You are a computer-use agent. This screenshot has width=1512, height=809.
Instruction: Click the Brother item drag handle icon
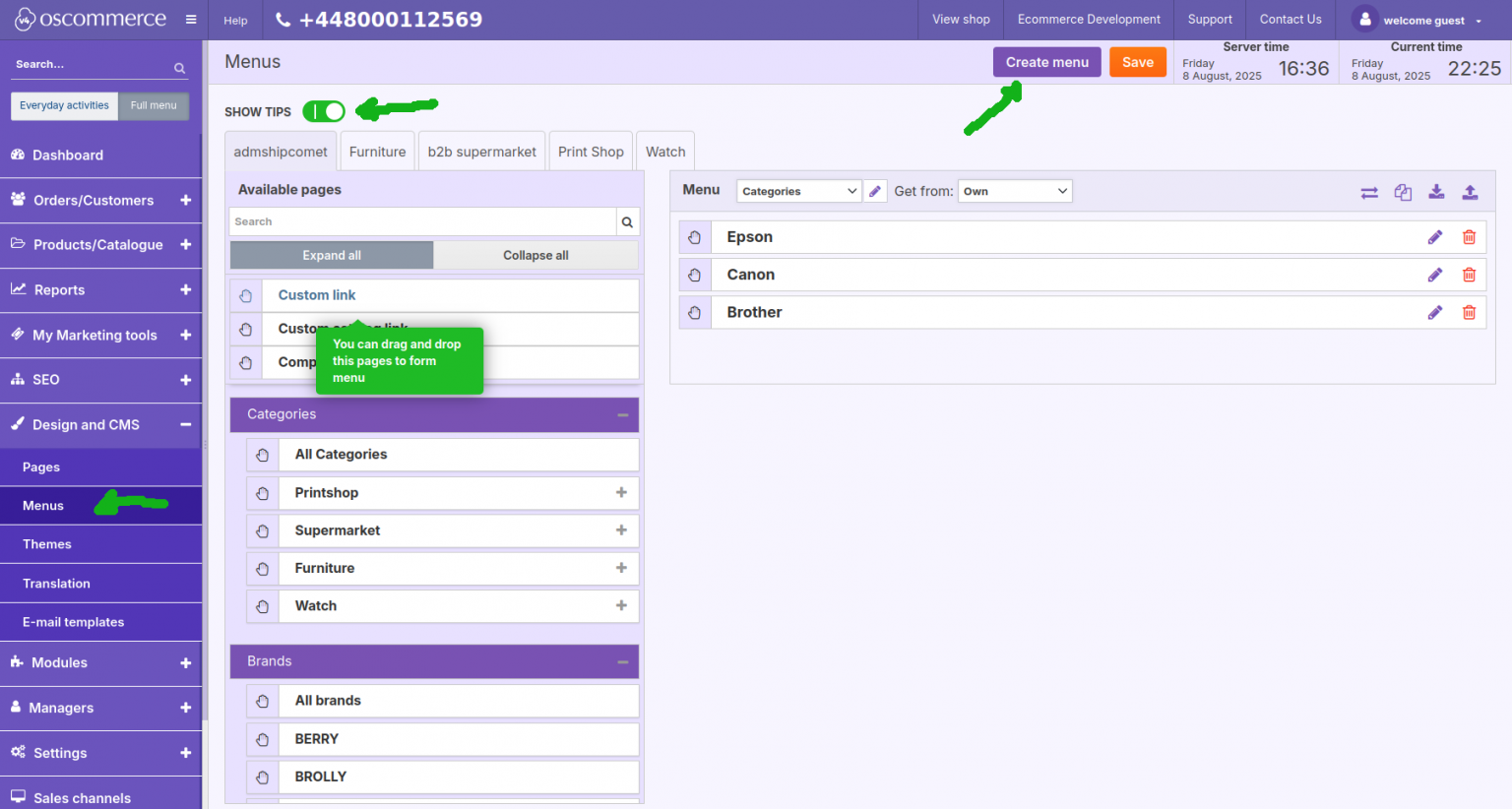pos(695,312)
